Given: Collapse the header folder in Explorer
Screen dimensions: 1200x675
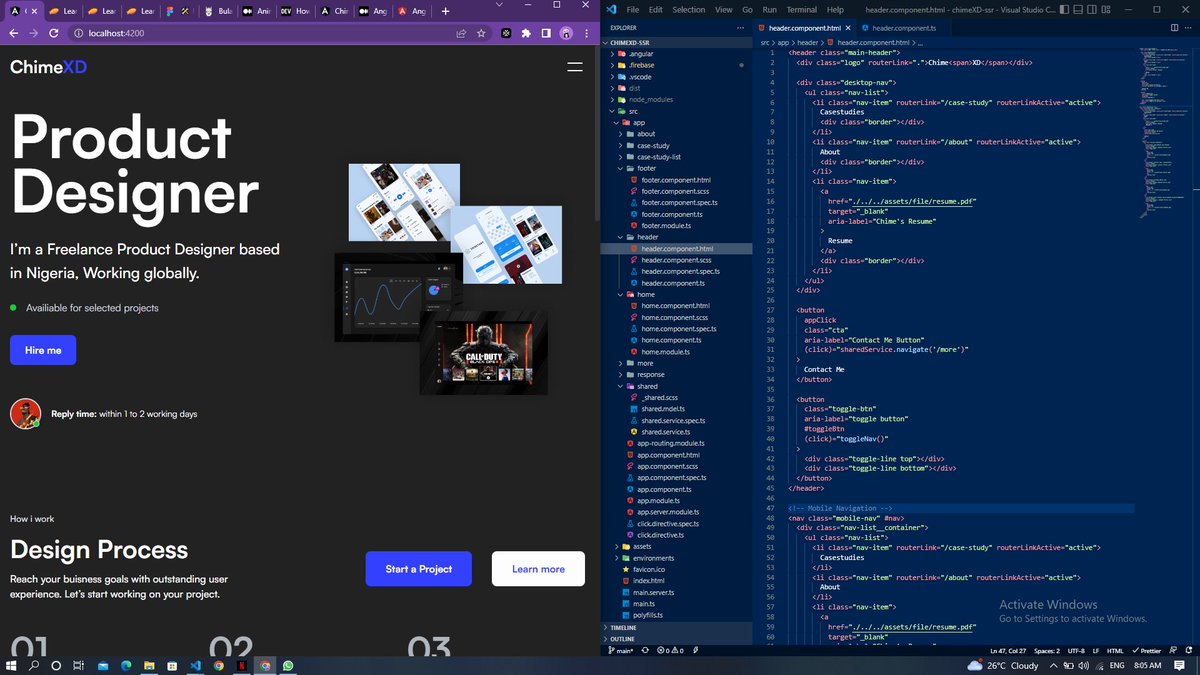Looking at the screenshot, I should pos(647,237).
